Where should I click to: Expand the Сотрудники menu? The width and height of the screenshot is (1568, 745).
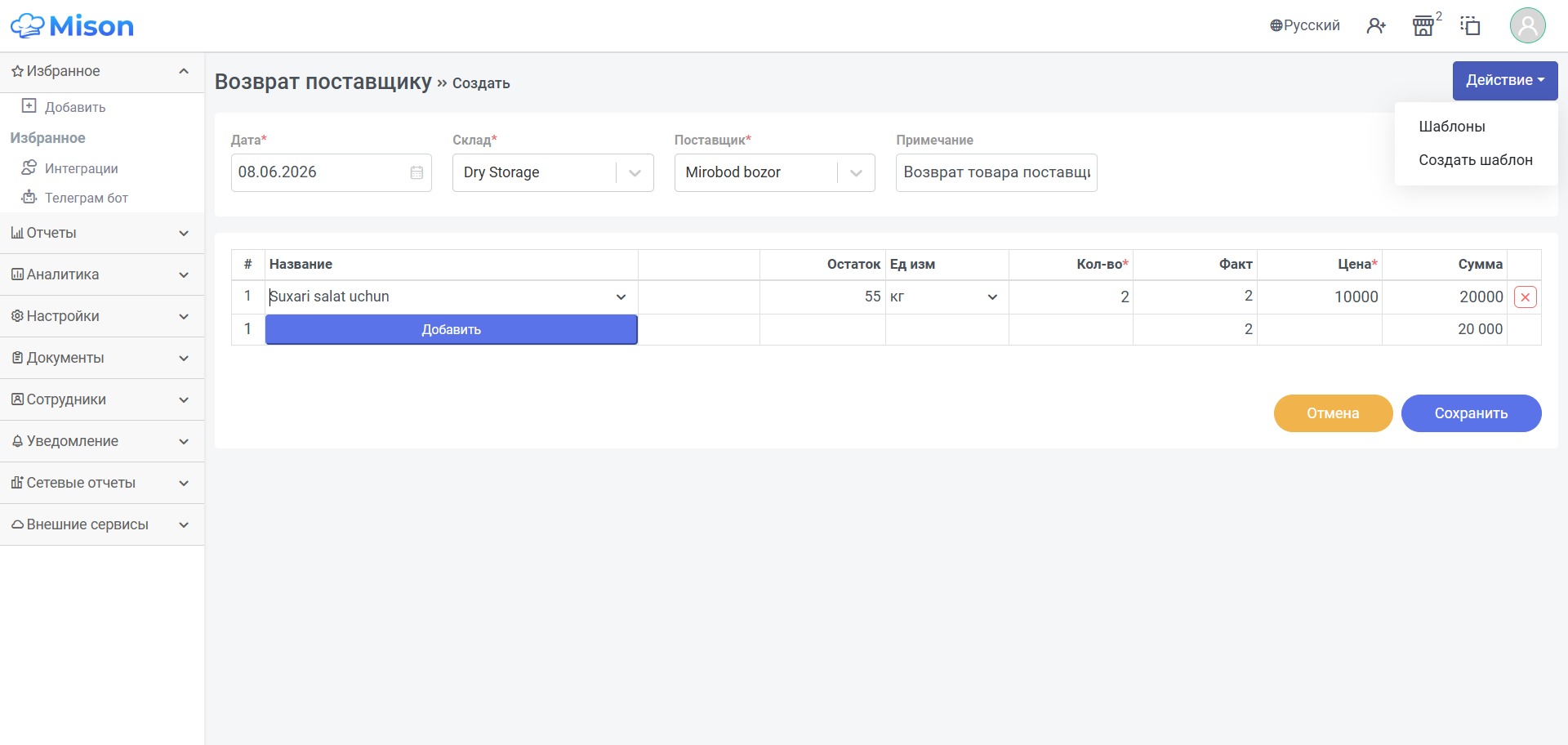click(102, 400)
